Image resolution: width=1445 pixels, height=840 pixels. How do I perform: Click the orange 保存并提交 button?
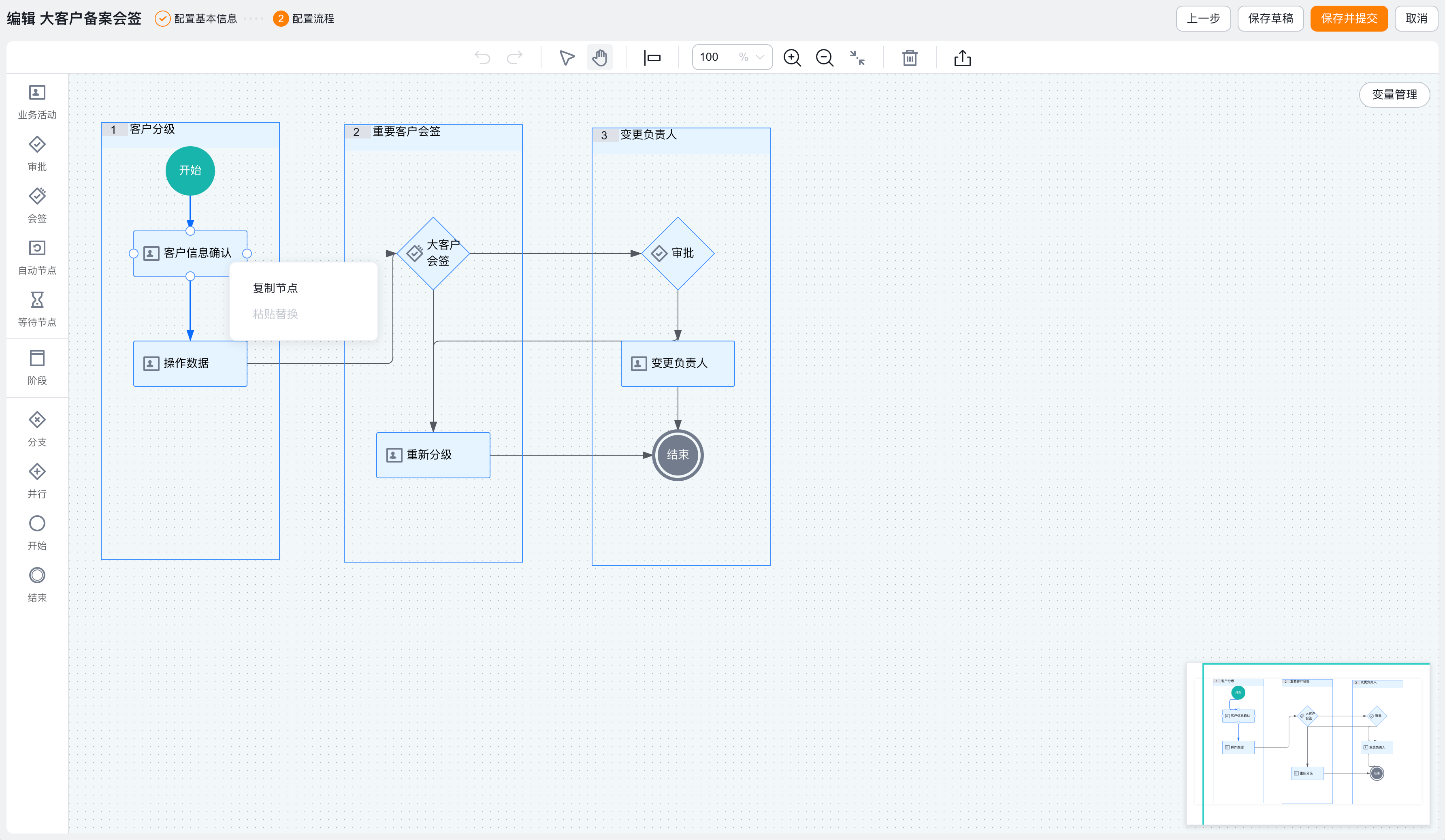tap(1349, 19)
